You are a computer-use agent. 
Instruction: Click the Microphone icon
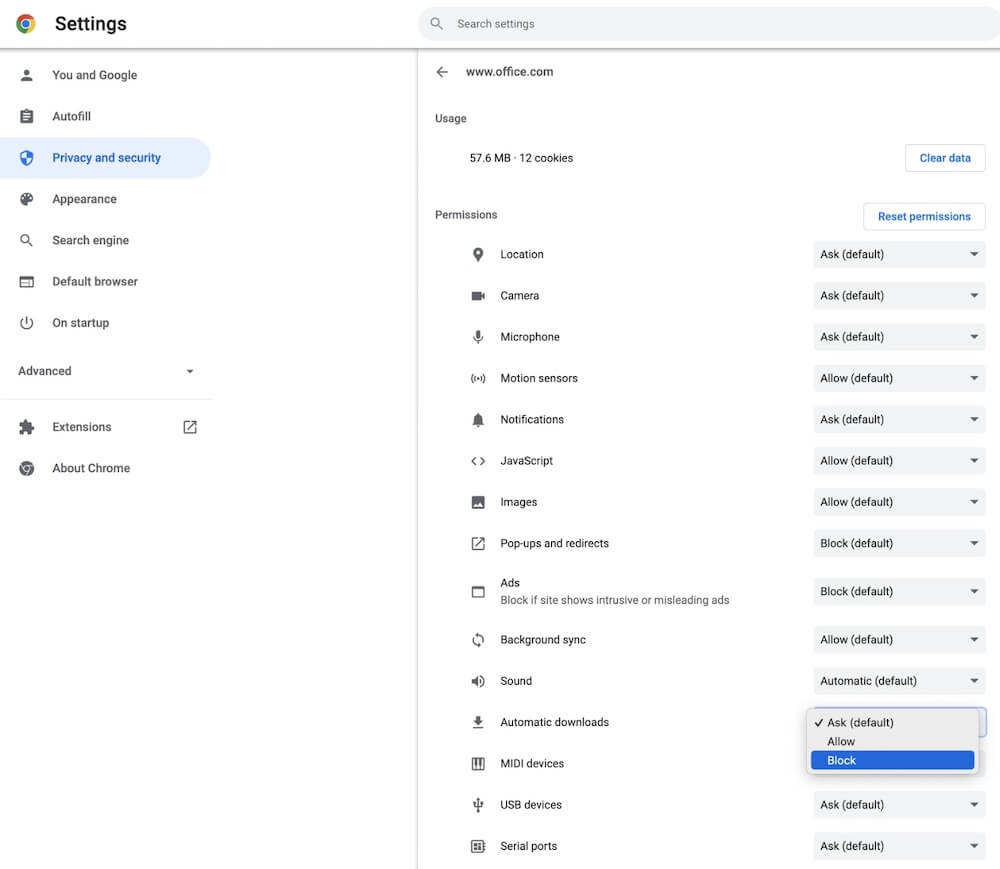point(478,337)
